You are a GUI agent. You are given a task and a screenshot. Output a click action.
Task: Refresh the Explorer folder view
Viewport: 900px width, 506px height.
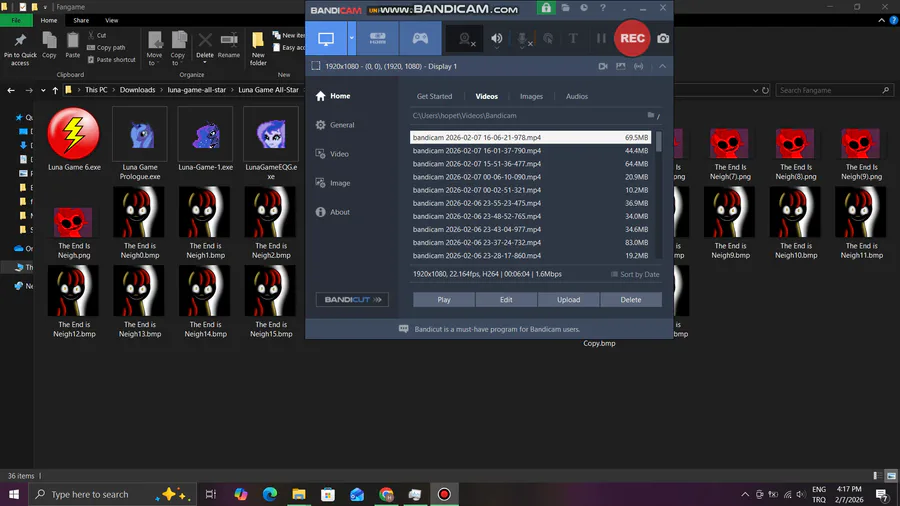765,90
